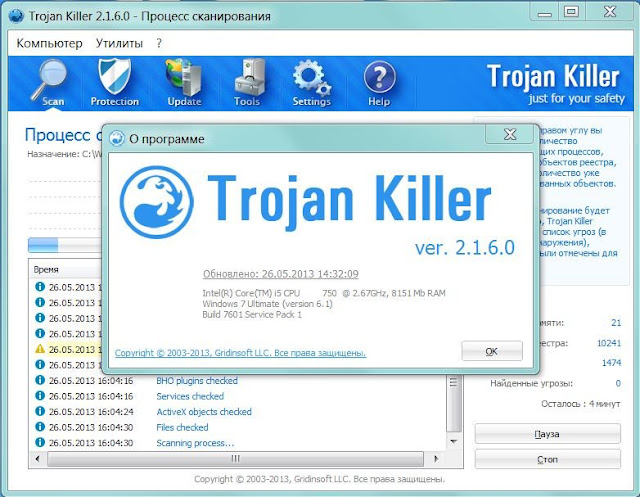Click the registry count 10241
The image size is (640, 497).
coord(609,343)
